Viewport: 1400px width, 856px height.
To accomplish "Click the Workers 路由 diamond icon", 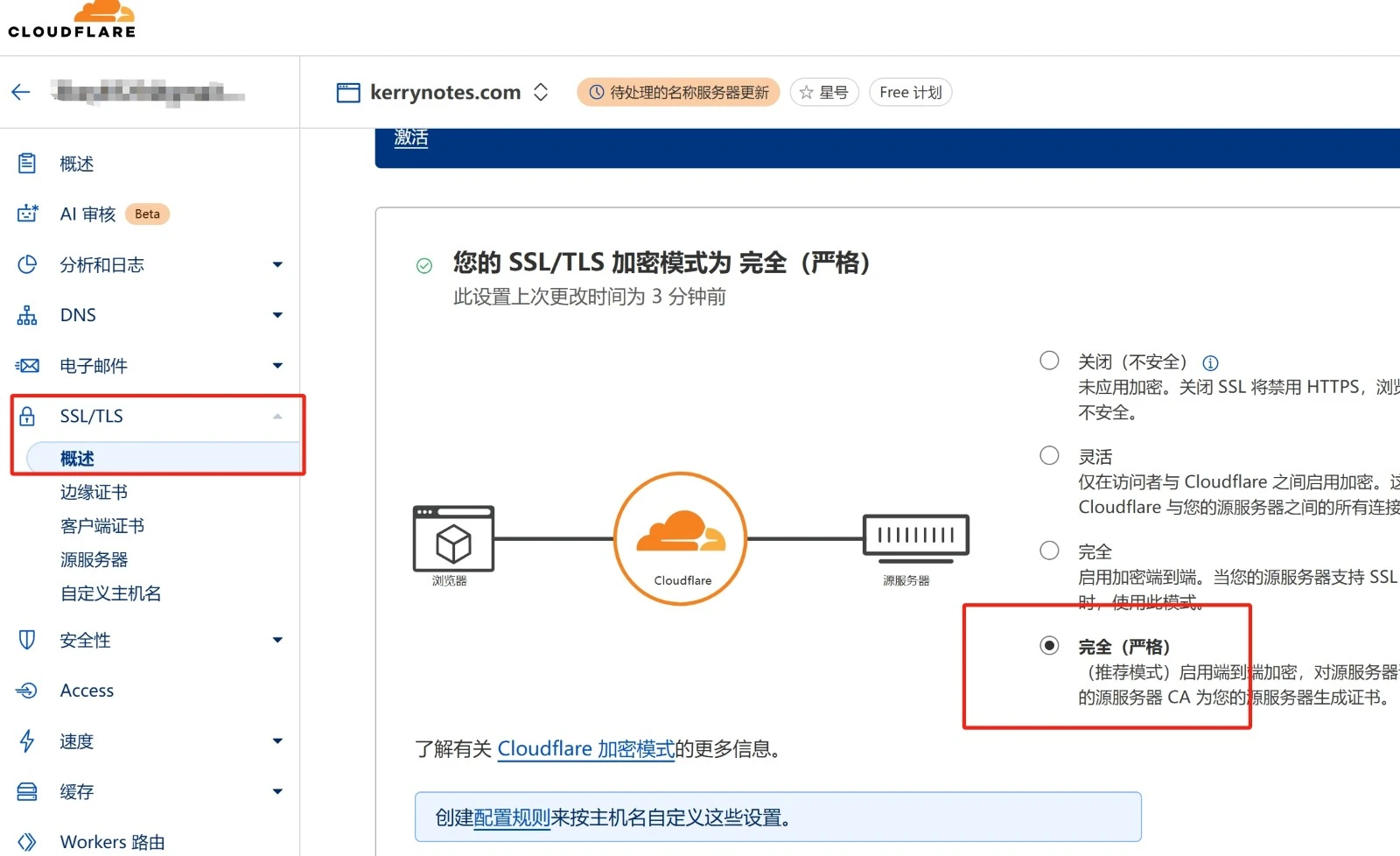I will tap(27, 842).
